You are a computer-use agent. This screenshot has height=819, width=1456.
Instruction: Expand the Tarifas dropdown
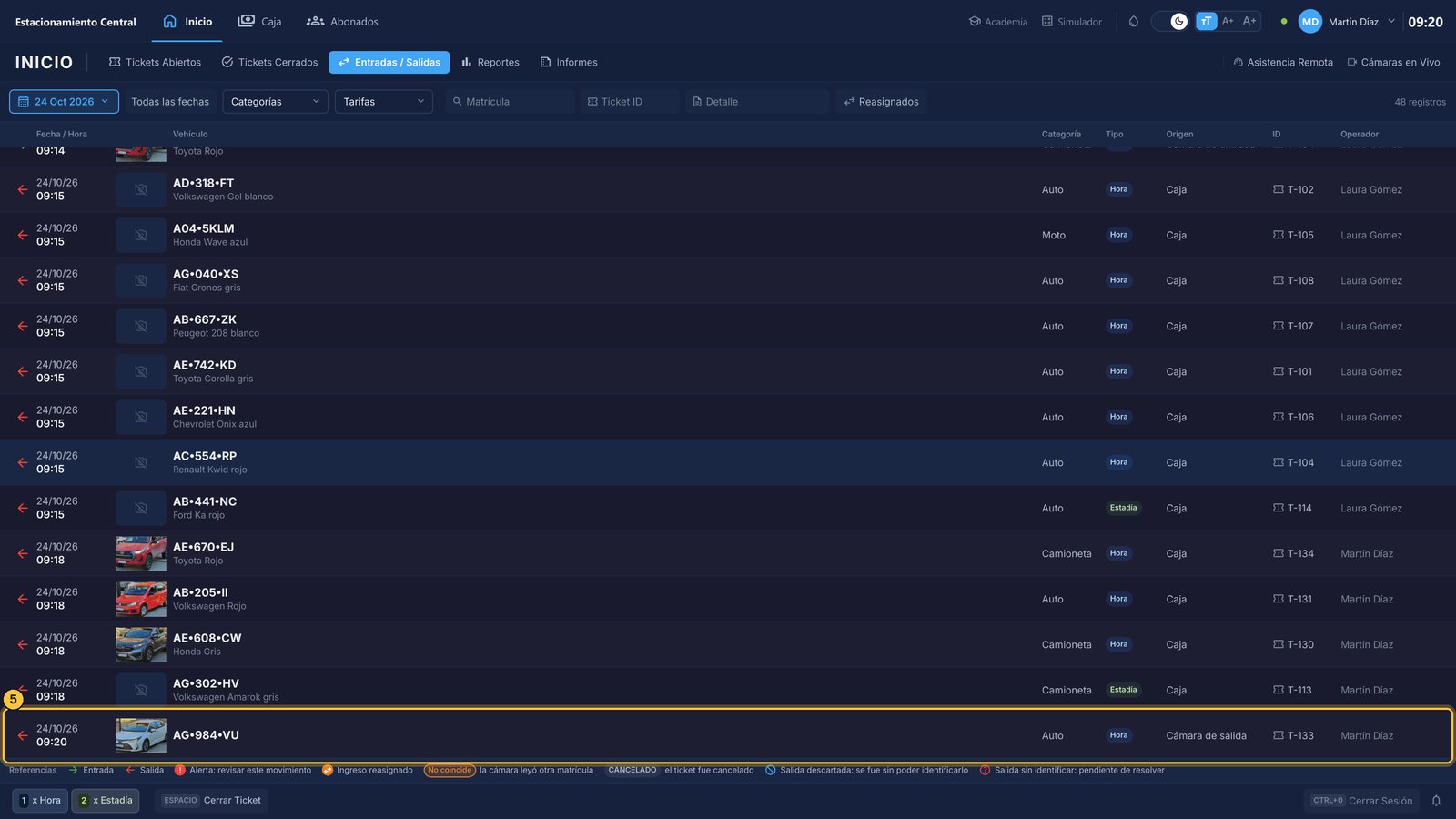(x=384, y=102)
